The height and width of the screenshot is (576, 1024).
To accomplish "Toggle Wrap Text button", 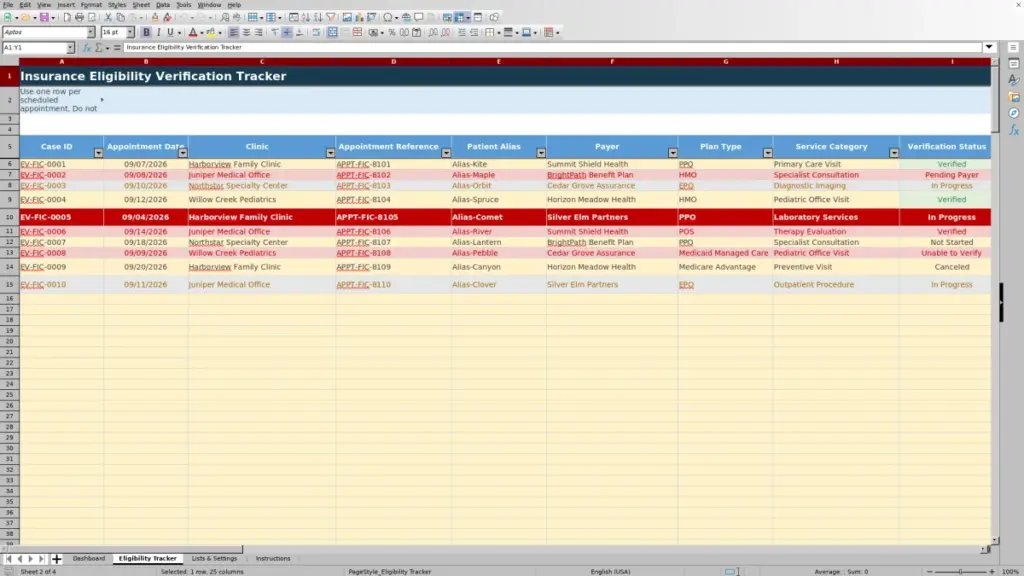I will (316, 32).
